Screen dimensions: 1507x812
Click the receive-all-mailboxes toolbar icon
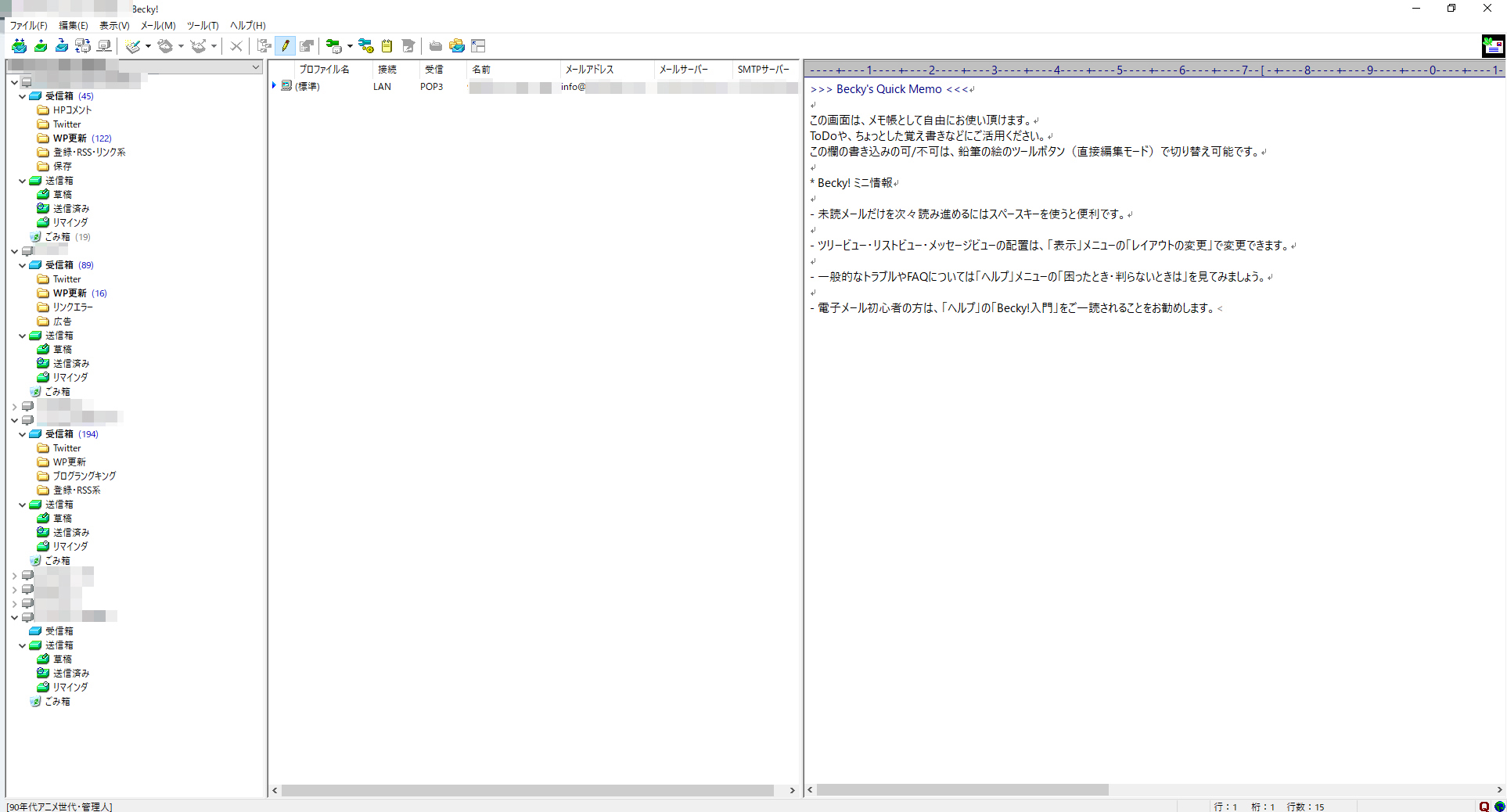tap(20, 46)
